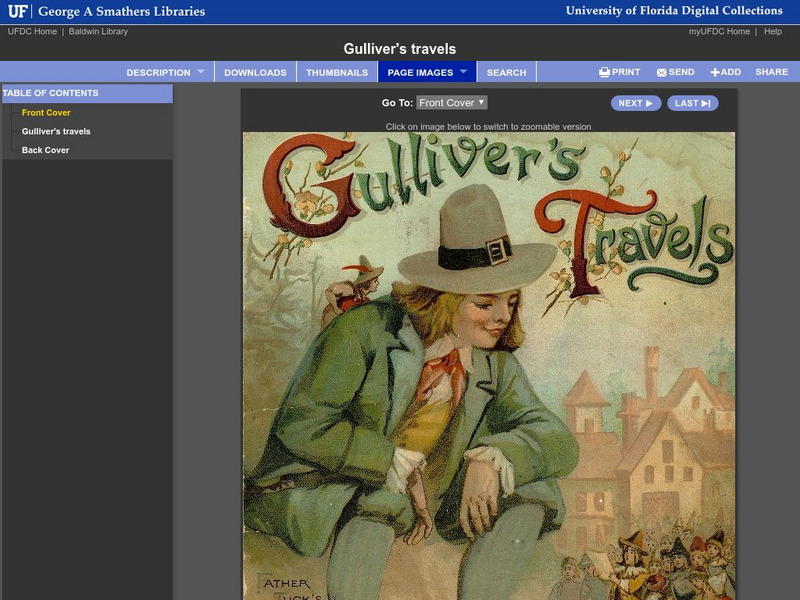The width and height of the screenshot is (800, 600).
Task: Visit the Baldwin Library link
Action: tap(97, 30)
